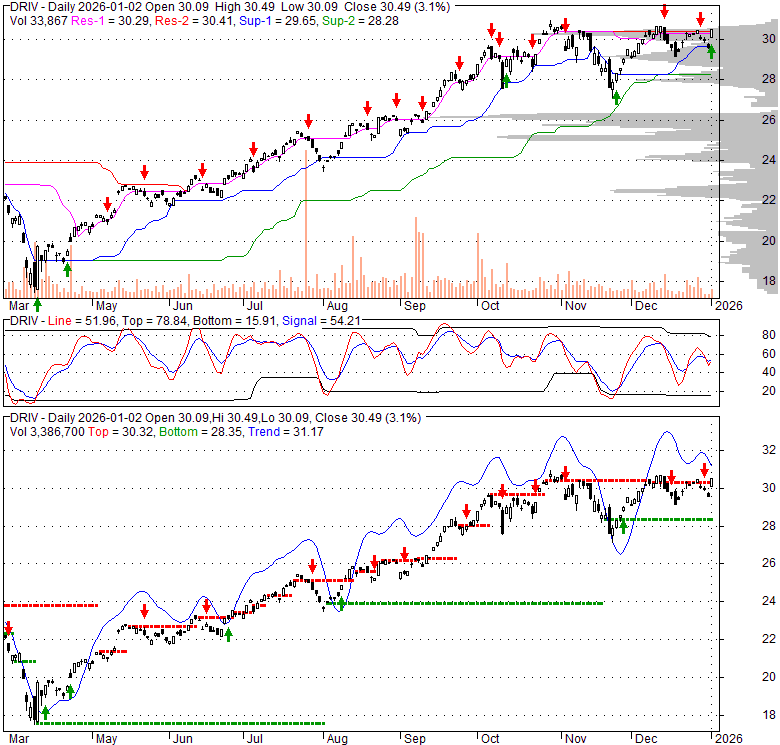Click the 'Jul' label on top chart axis
The width and height of the screenshot is (780, 745).
click(x=254, y=306)
